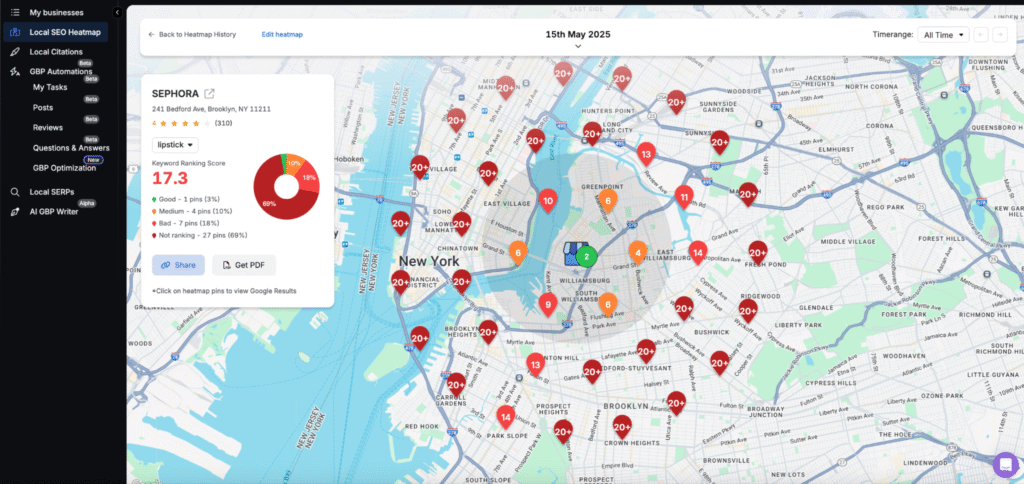1024x484 pixels.
Task: Click the AI GBP Writer pen icon
Action: [15, 212]
